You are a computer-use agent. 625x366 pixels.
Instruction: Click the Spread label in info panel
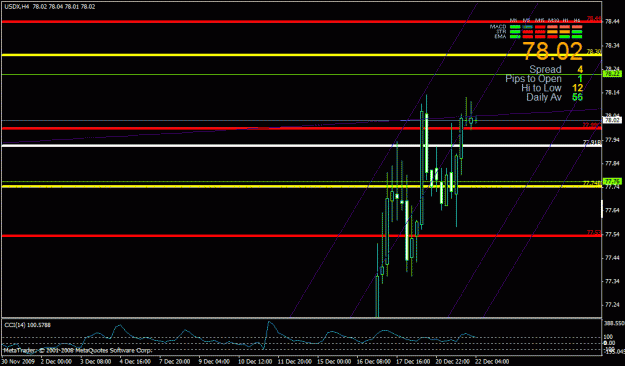[x=545, y=69]
